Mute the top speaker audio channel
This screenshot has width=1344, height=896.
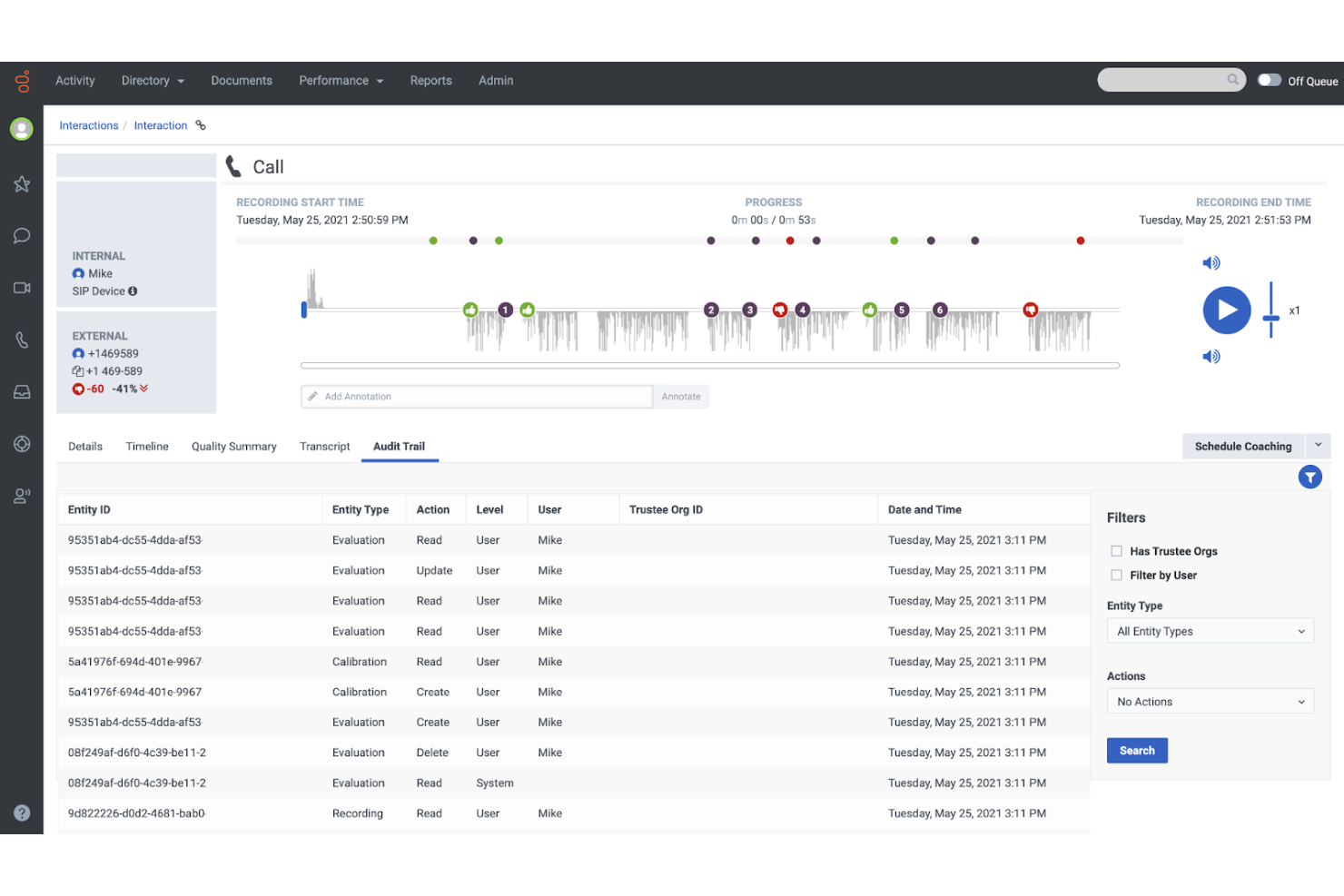(x=1211, y=262)
